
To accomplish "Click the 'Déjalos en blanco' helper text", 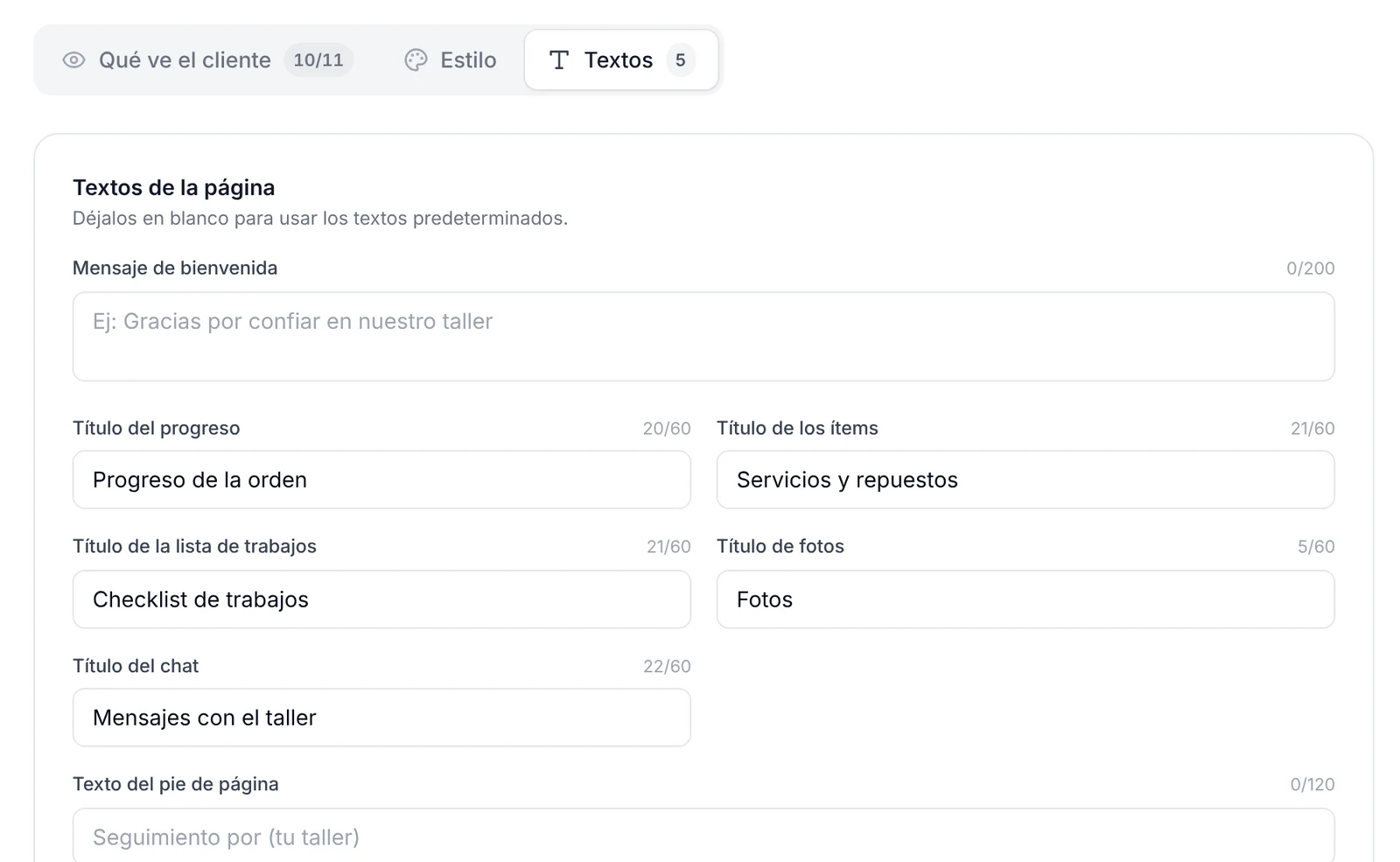I will (x=320, y=218).
